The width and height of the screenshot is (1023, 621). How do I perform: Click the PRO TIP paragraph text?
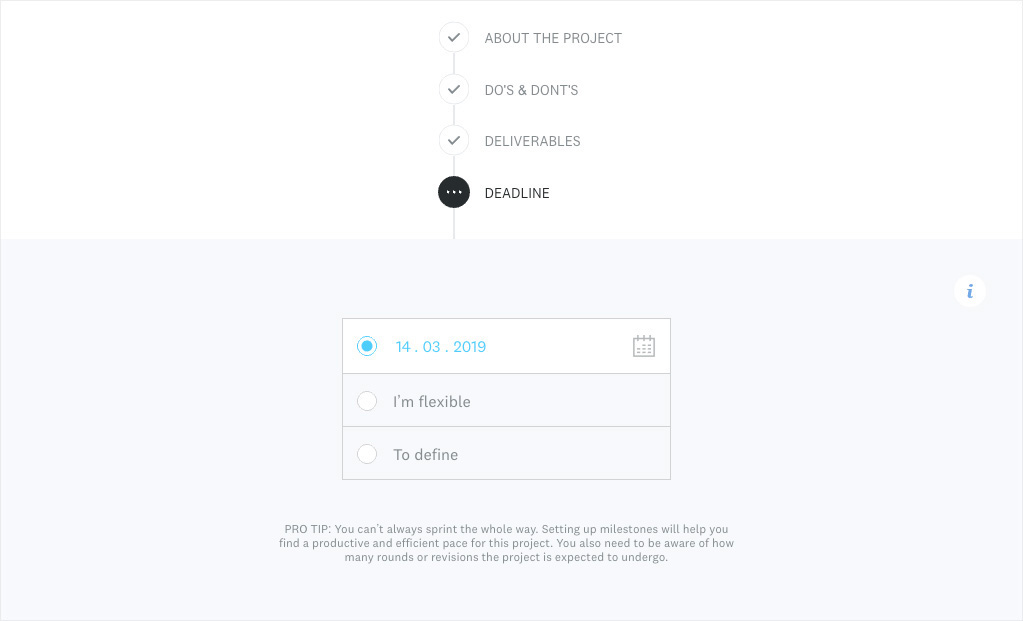[506, 543]
